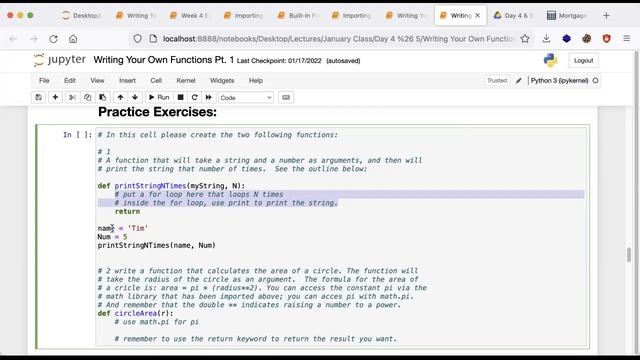The width and height of the screenshot is (640, 360).
Task: Click the Jupyter logo
Action: [60, 60]
